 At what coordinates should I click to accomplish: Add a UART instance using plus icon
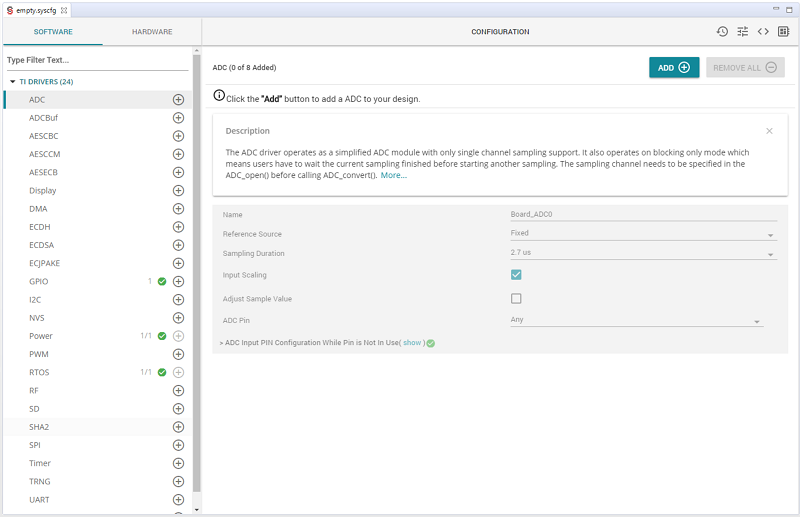178,499
